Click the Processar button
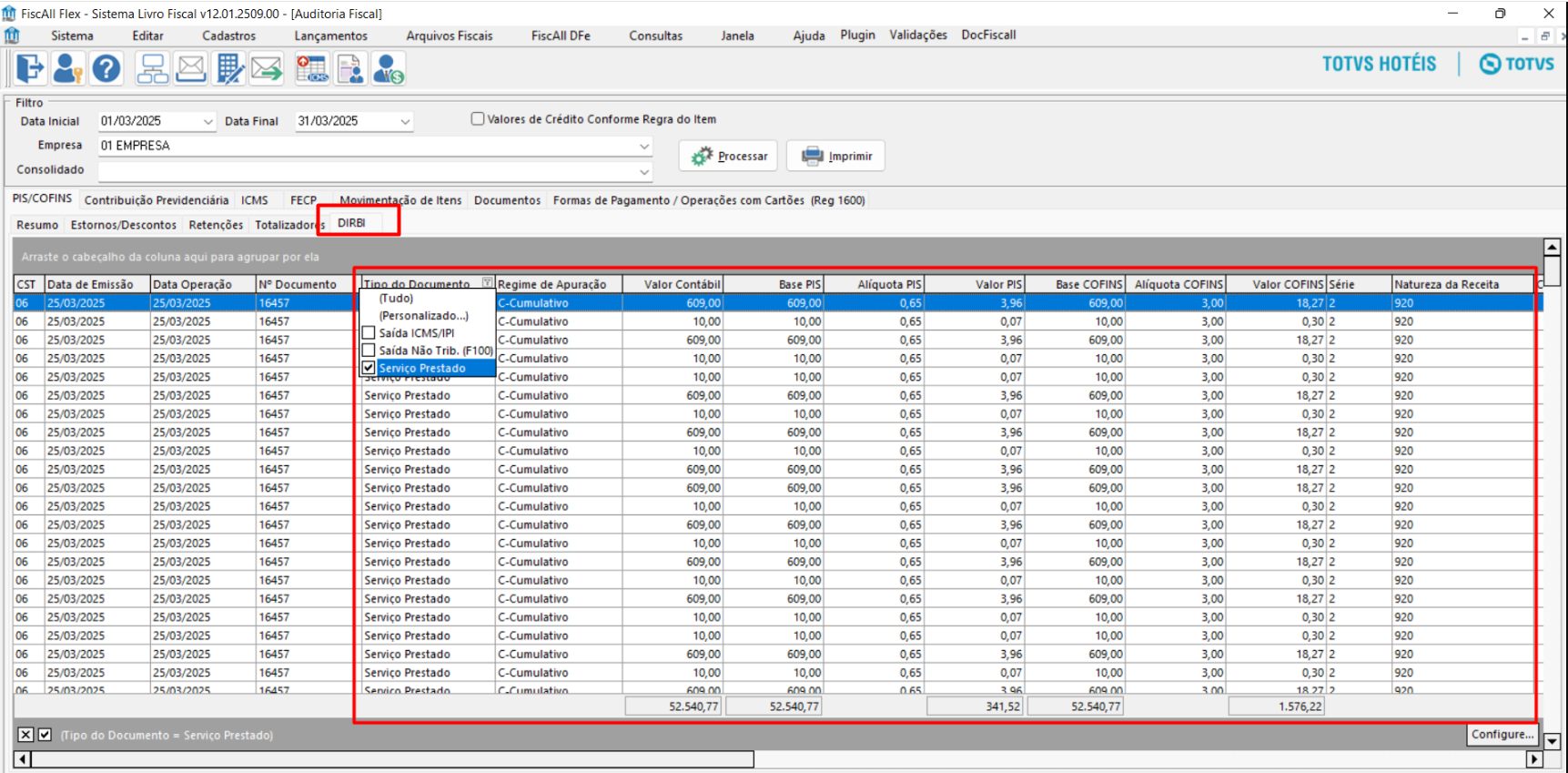Image resolution: width=1568 pixels, height=773 pixels. 728,156
